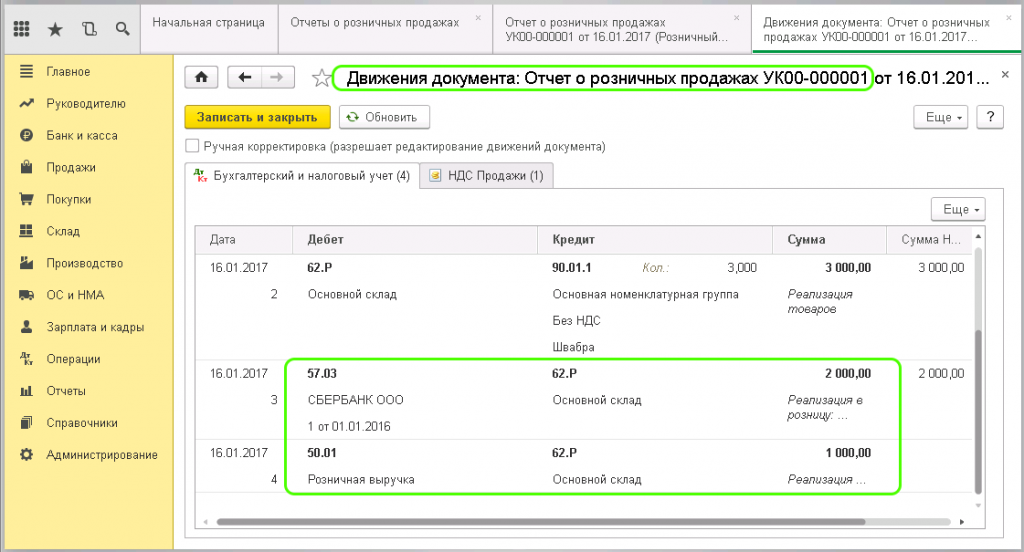Open the apps grid menu icon
Screen dimensions: 1024x552
21,29
